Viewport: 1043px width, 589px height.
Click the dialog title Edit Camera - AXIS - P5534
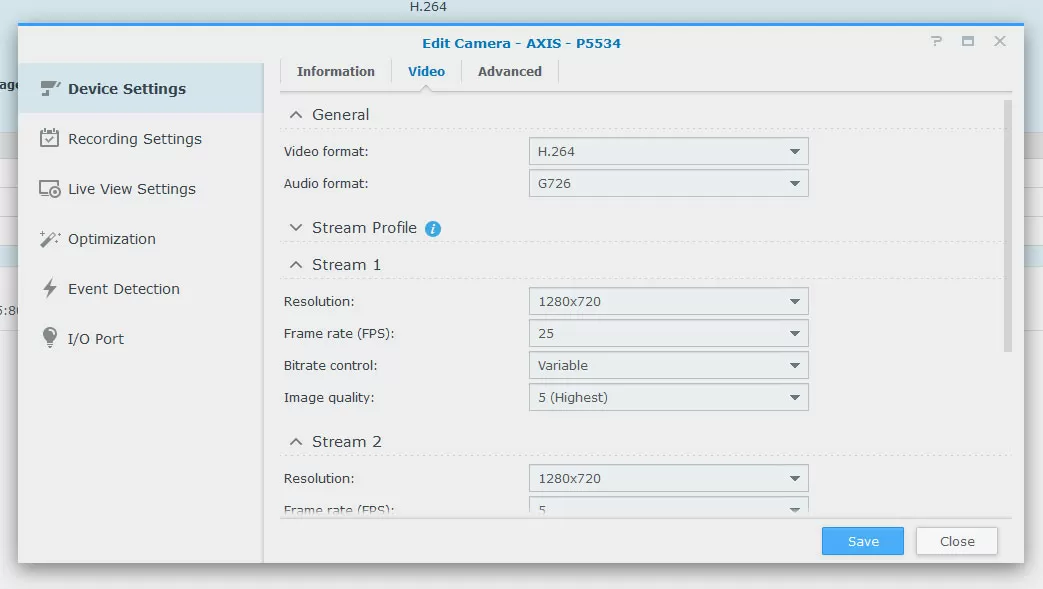click(521, 43)
